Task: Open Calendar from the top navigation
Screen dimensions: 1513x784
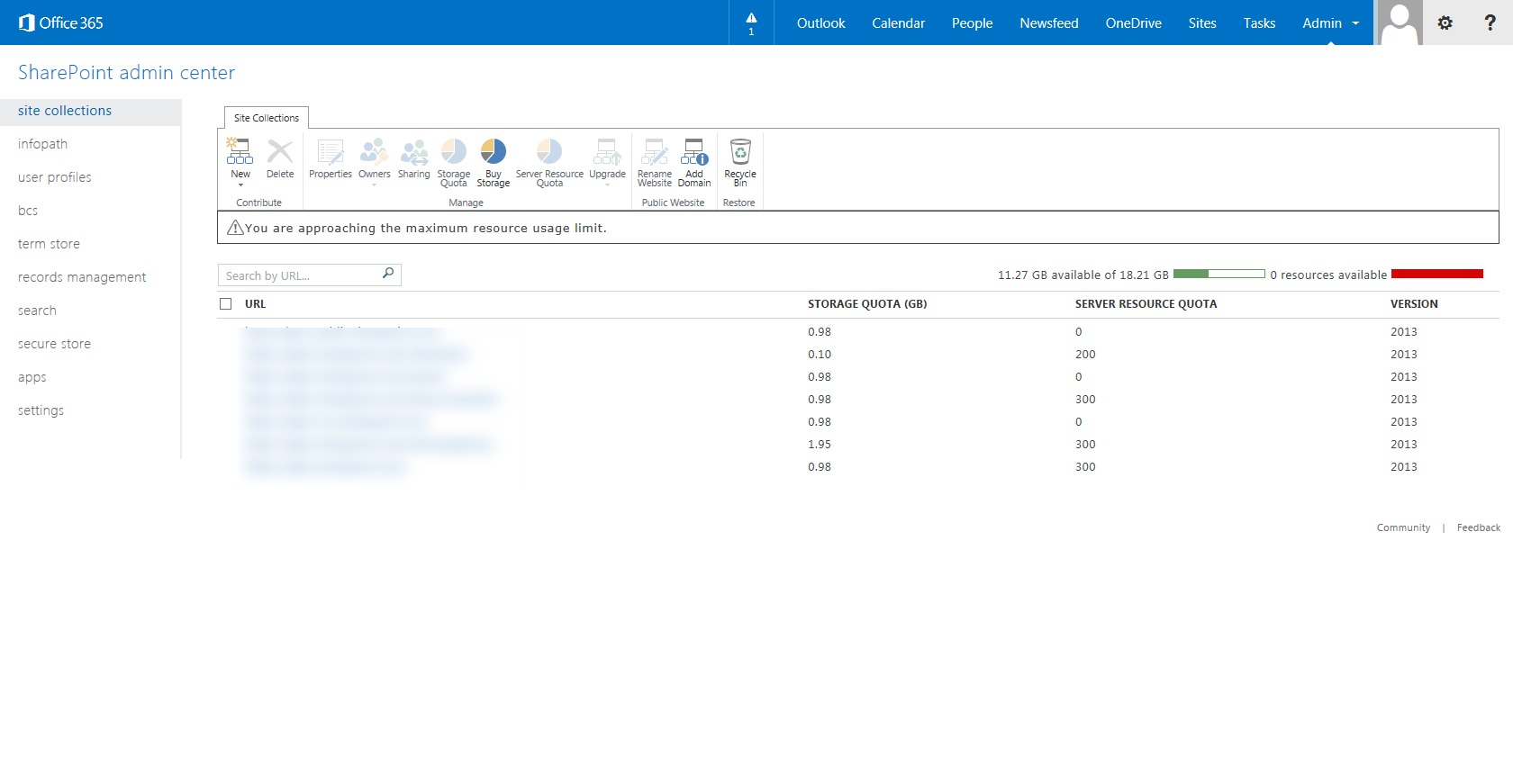Action: (x=898, y=23)
